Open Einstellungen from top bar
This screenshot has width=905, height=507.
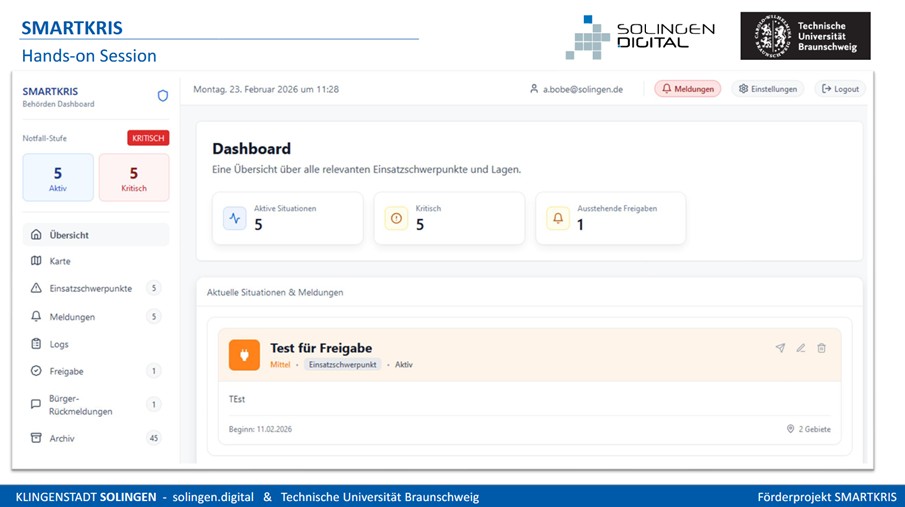click(768, 89)
